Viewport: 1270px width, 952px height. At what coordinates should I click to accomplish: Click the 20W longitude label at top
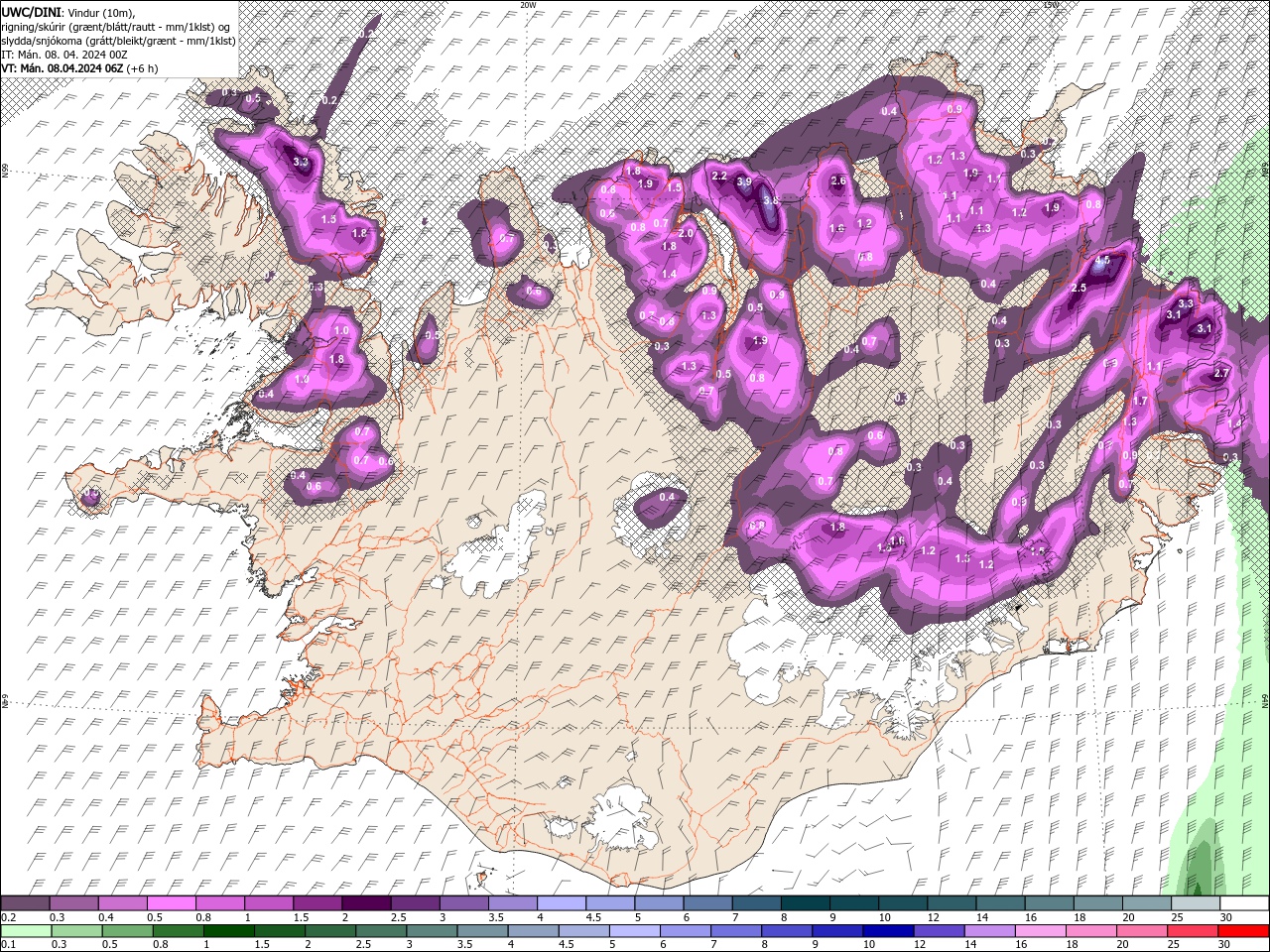click(x=529, y=5)
